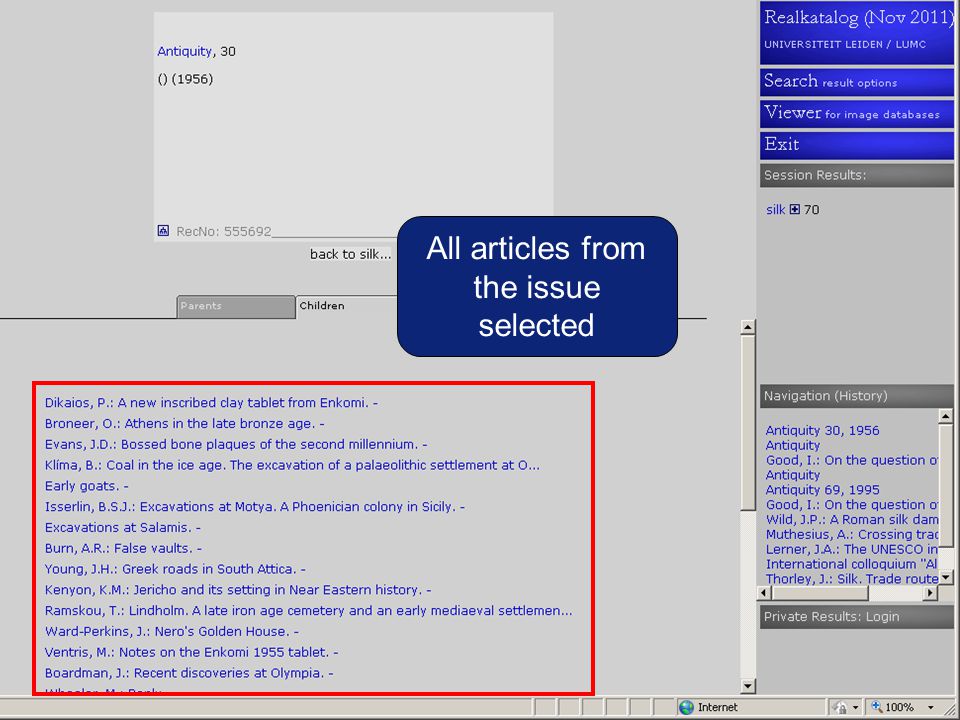Open Isserlin: Excavations at Motya
The image size is (960, 720).
255,507
